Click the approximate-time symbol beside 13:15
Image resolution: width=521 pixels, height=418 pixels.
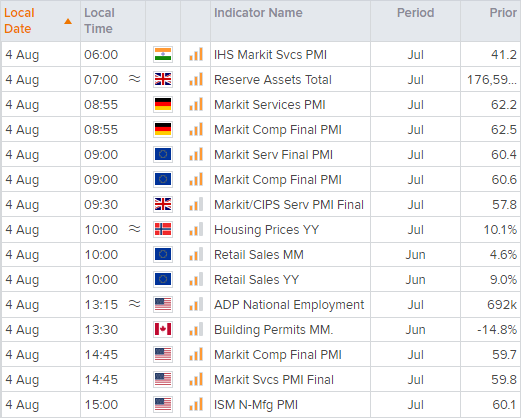click(x=135, y=304)
